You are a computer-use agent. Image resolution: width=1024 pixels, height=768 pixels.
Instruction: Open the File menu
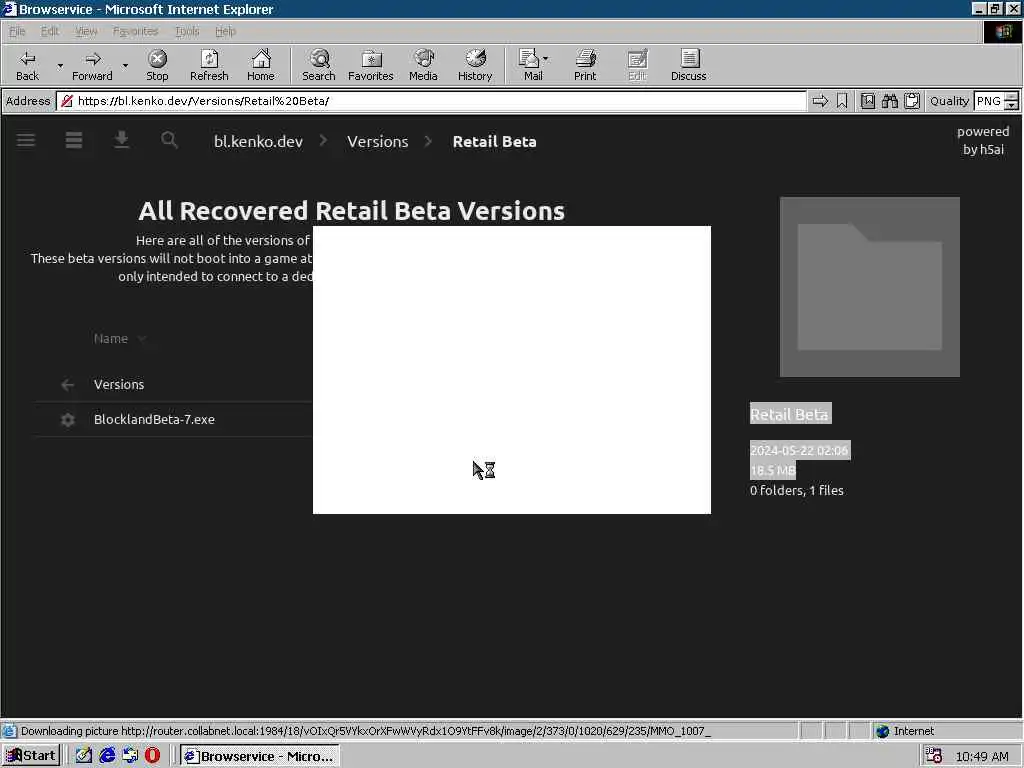coord(17,31)
